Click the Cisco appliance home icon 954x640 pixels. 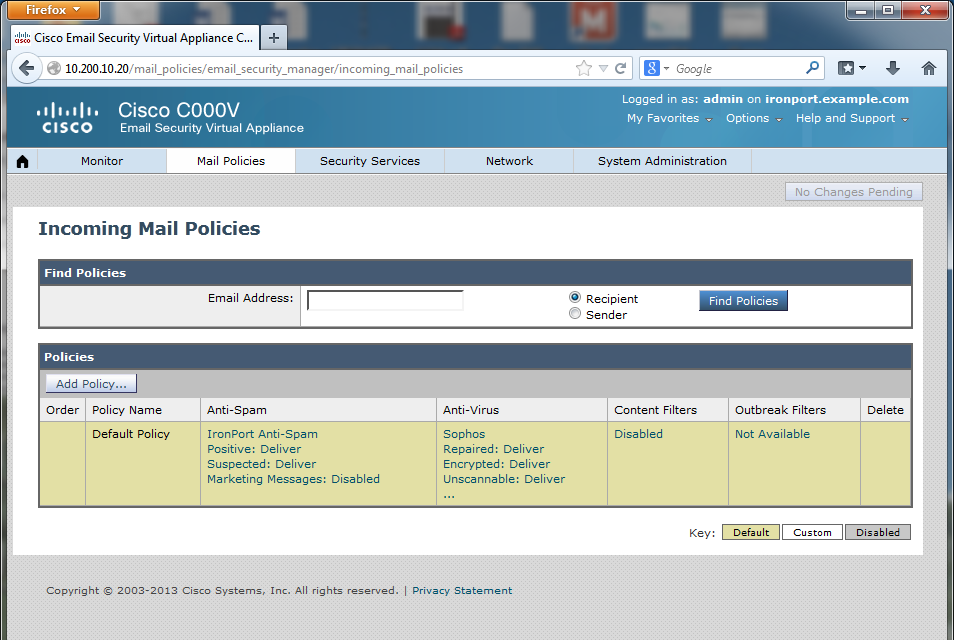[x=23, y=161]
